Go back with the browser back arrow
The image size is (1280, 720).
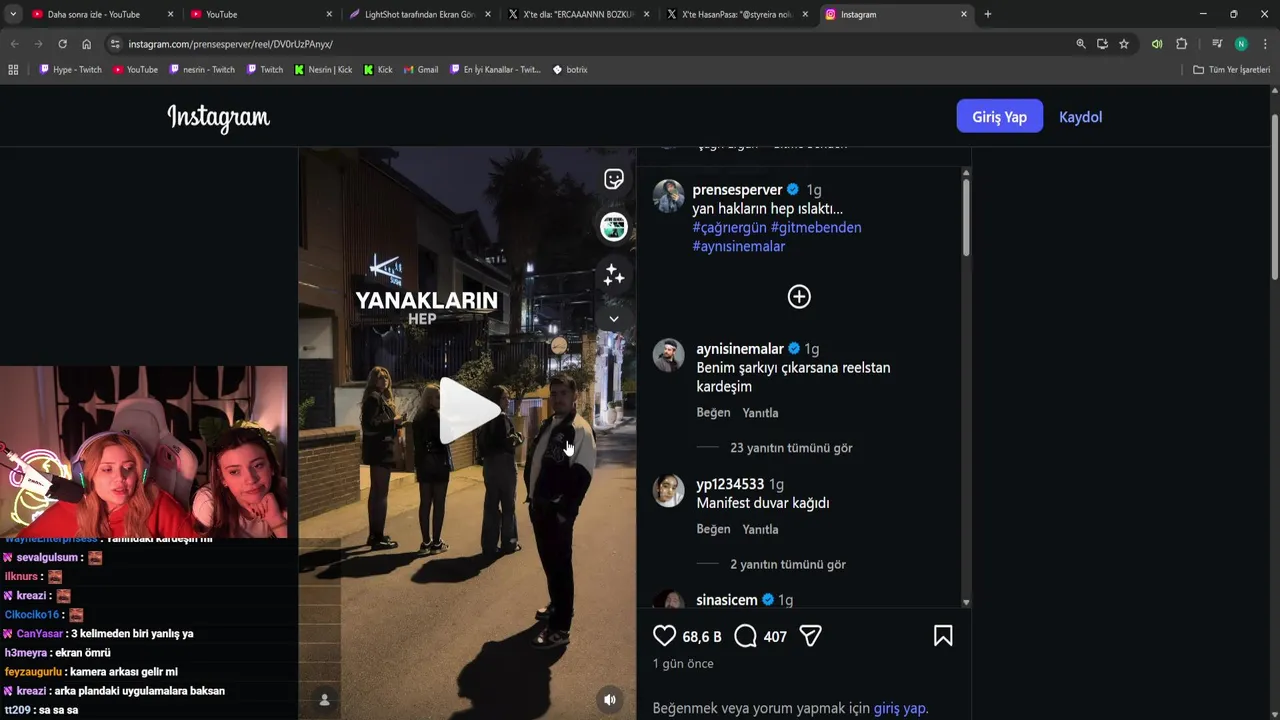14,44
